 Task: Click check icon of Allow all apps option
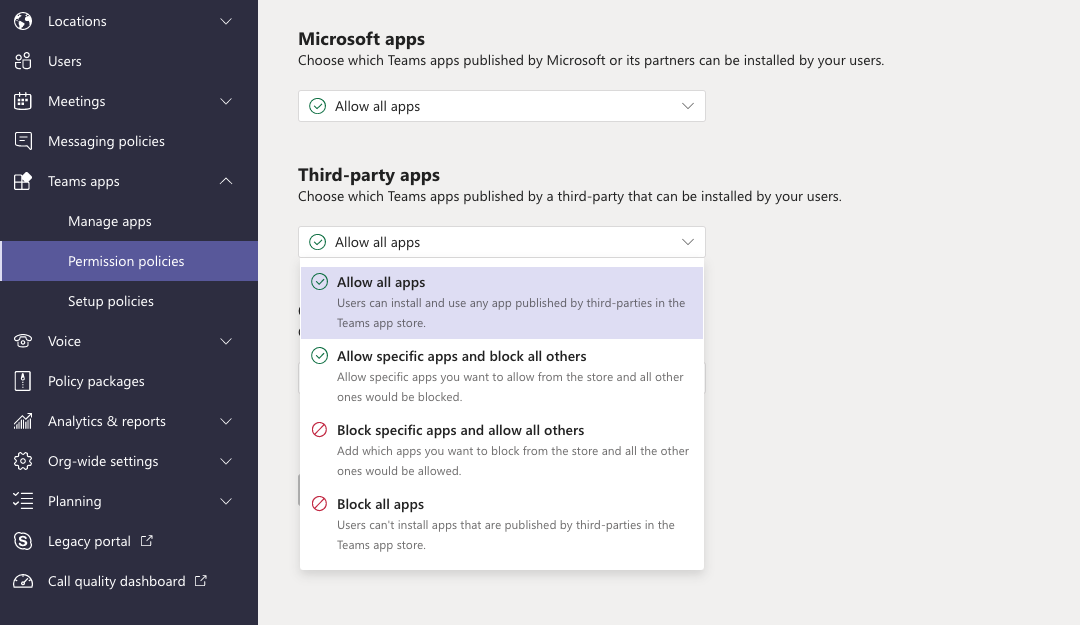pyautogui.click(x=320, y=282)
